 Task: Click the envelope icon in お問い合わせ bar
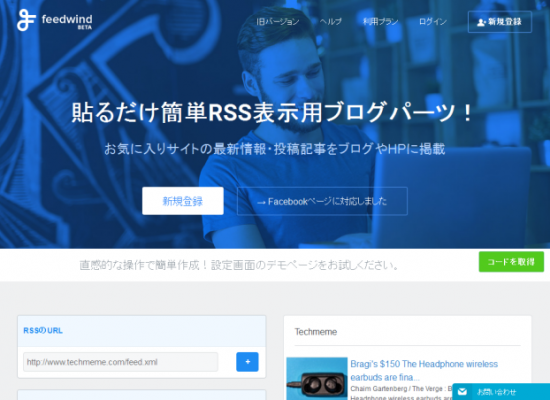pos(462,392)
